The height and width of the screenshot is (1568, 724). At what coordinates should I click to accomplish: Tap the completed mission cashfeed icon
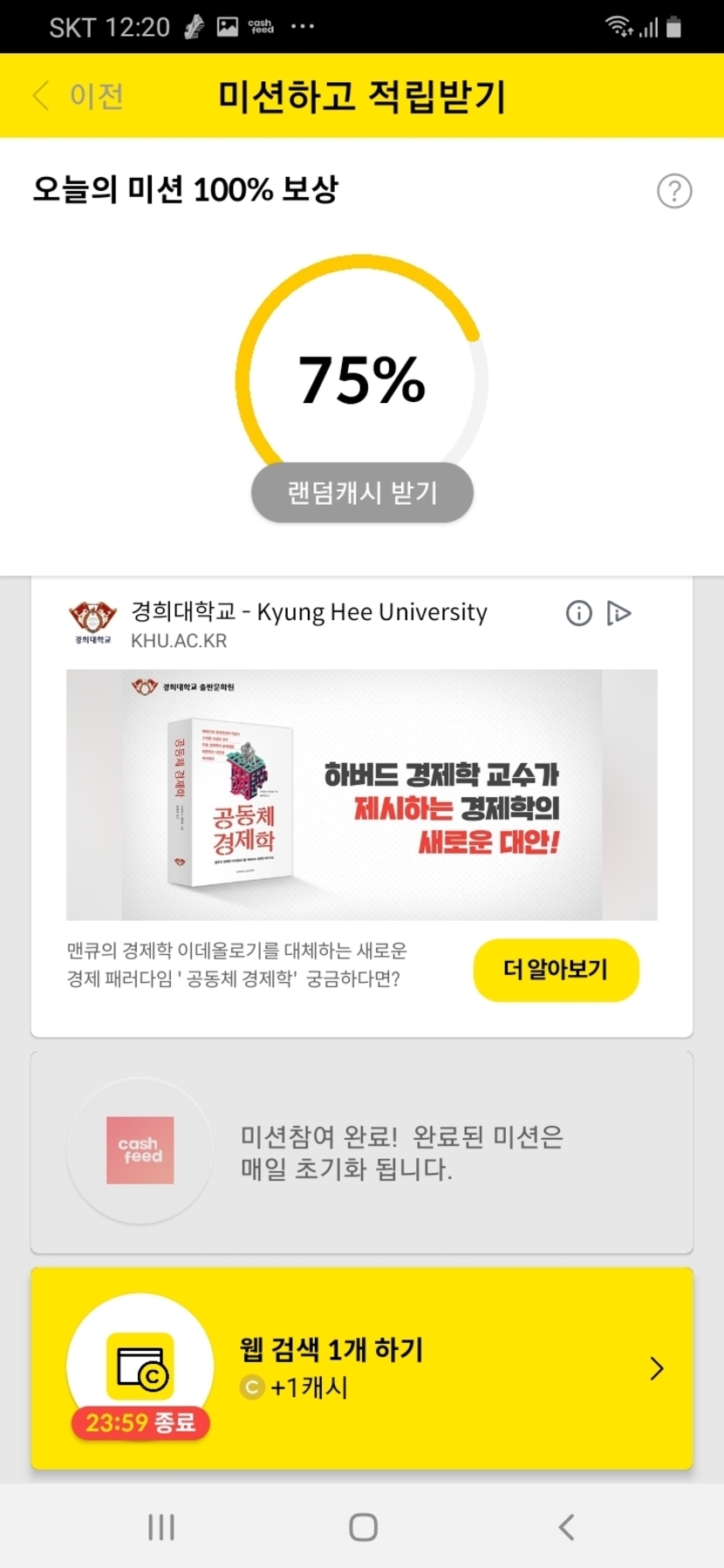pyautogui.click(x=140, y=1149)
